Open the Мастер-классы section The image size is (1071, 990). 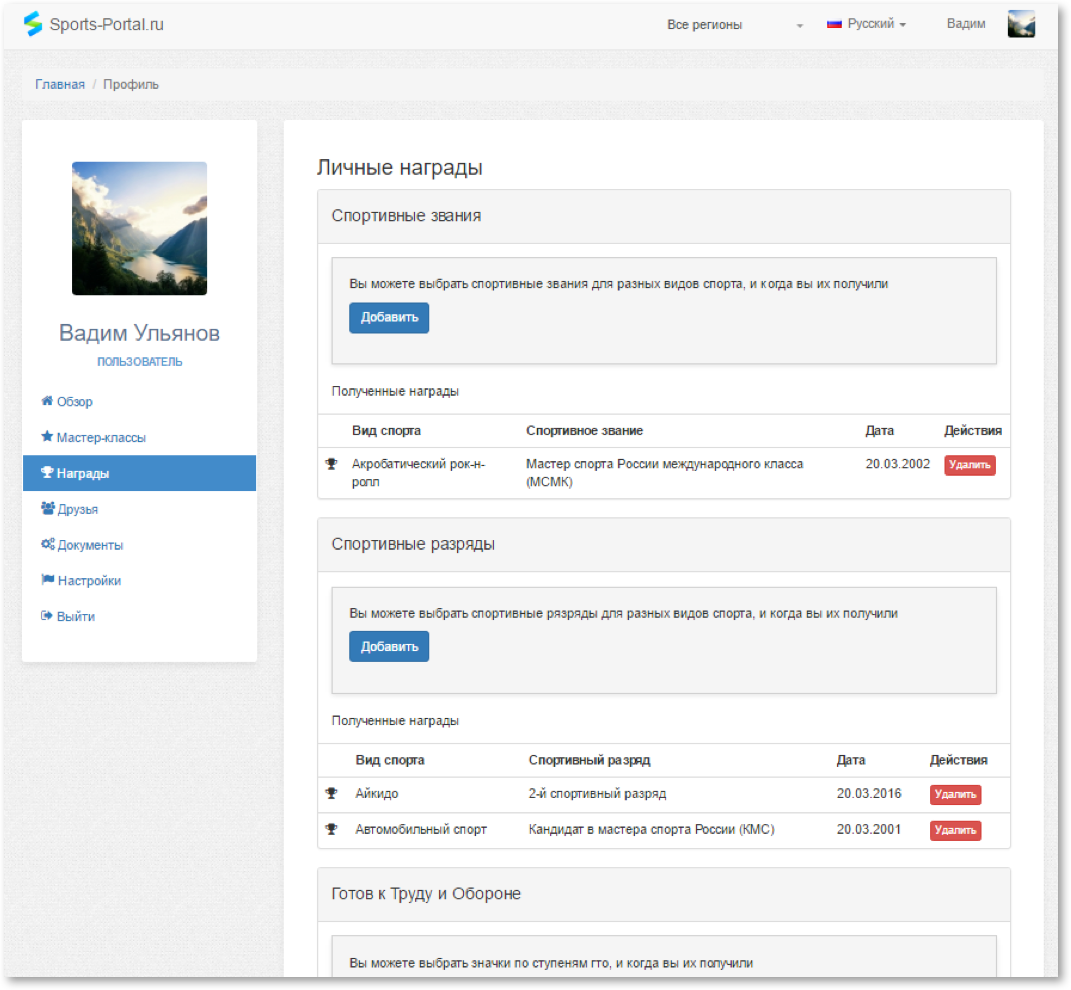point(139,437)
